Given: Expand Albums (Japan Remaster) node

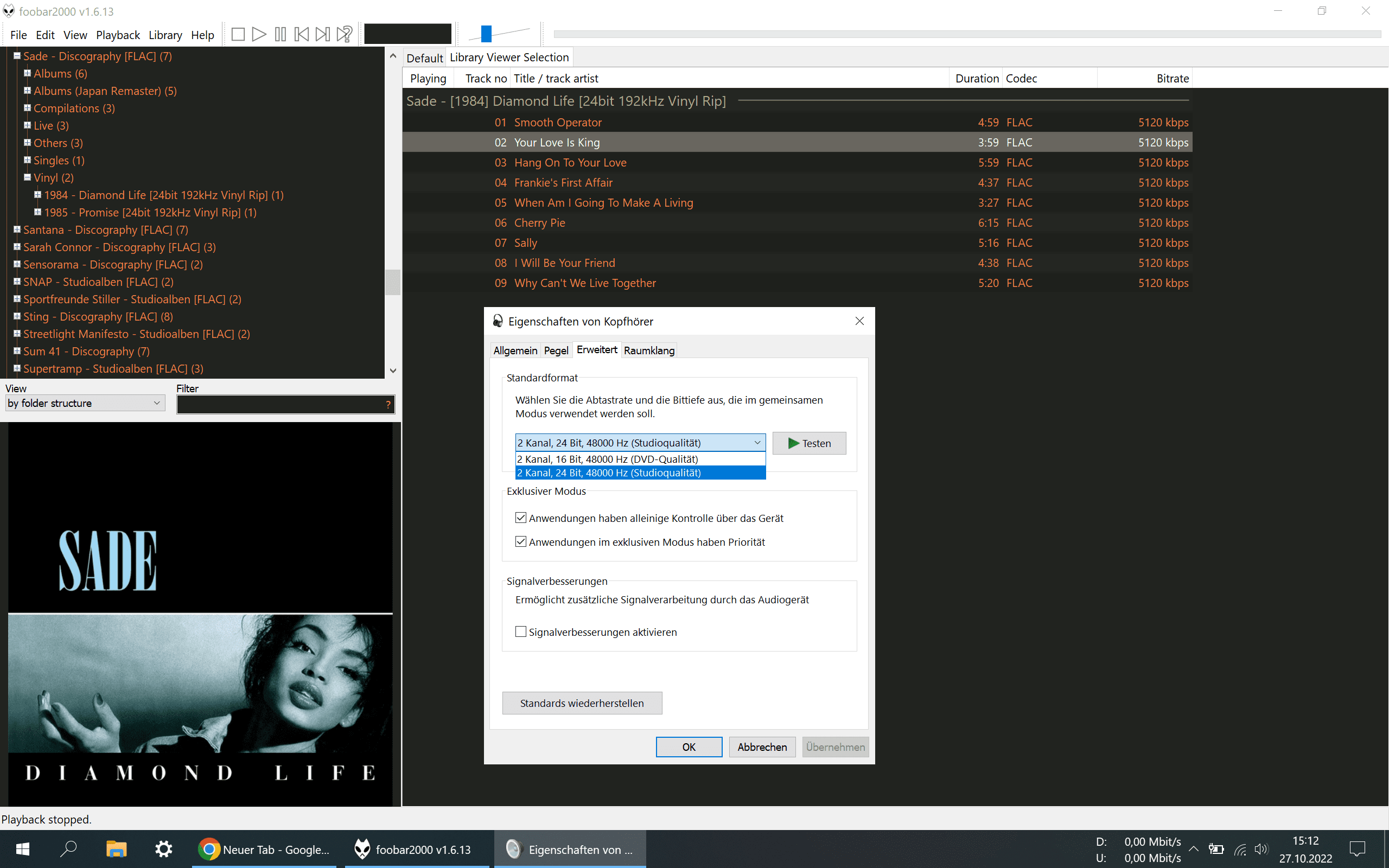Looking at the screenshot, I should point(27,90).
